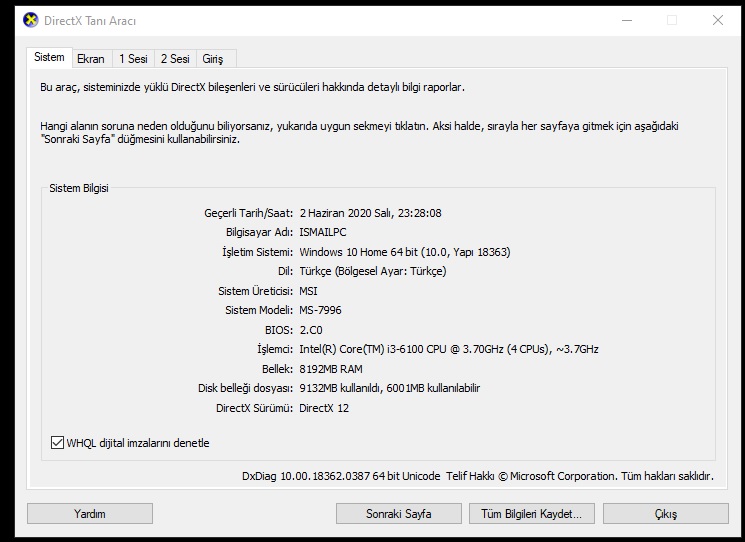745x542 pixels.
Task: Click the BIOS value 2.C0
Action: click(311, 330)
